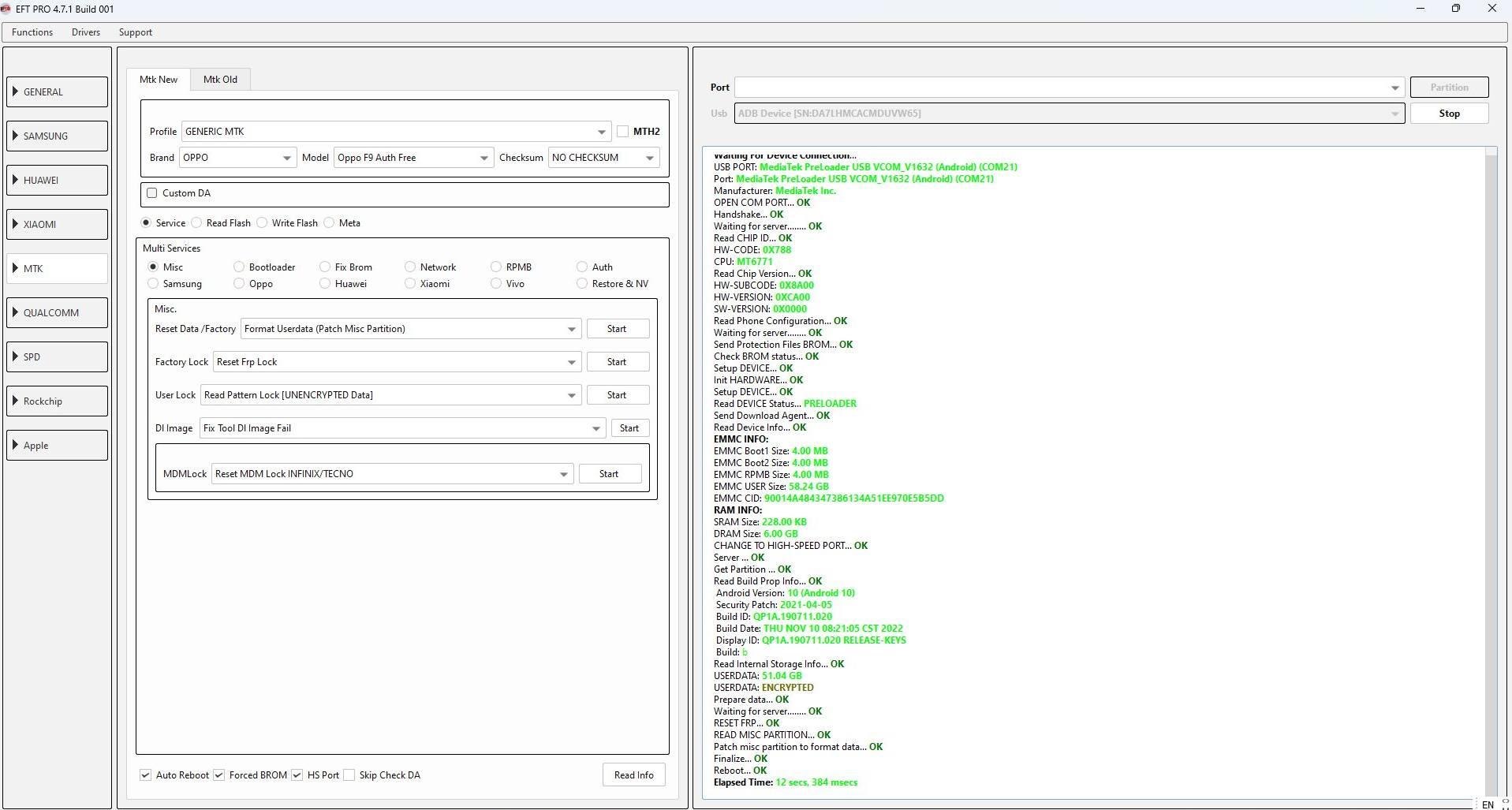The width and height of the screenshot is (1512, 810).
Task: Expand the MDMLock Reset MDM Lock dropdown
Action: click(x=564, y=474)
